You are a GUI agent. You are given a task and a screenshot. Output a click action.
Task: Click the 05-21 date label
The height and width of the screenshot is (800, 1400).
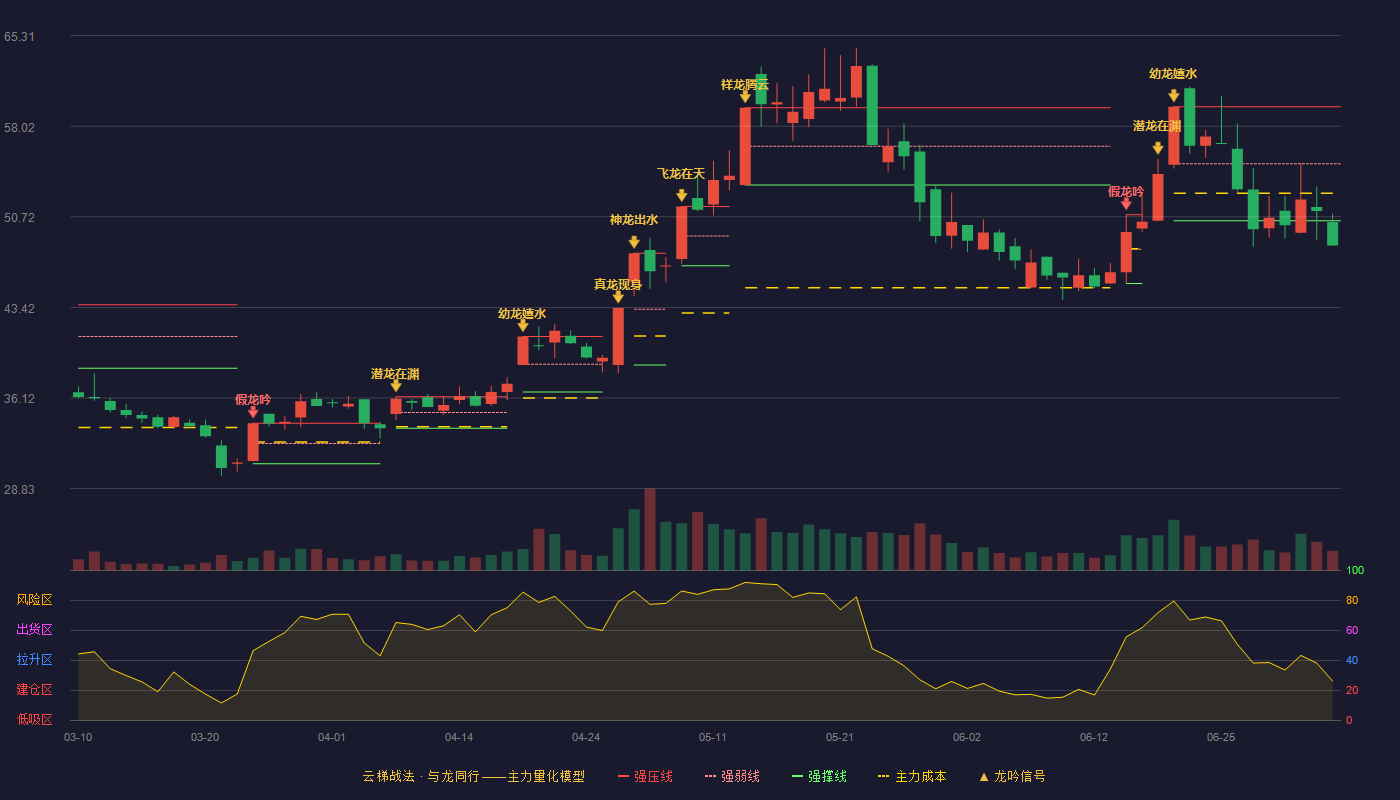point(840,737)
